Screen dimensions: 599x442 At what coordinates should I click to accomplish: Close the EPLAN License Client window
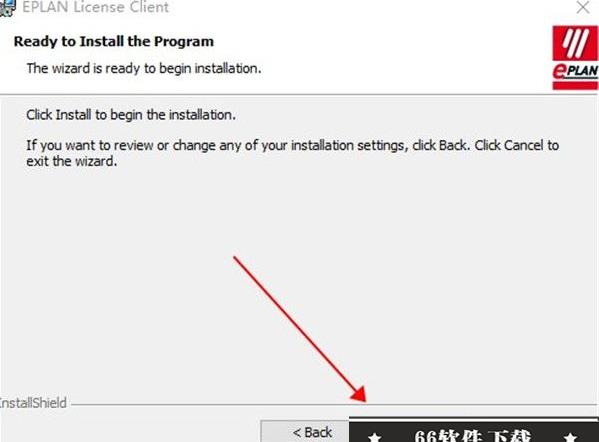point(583,8)
